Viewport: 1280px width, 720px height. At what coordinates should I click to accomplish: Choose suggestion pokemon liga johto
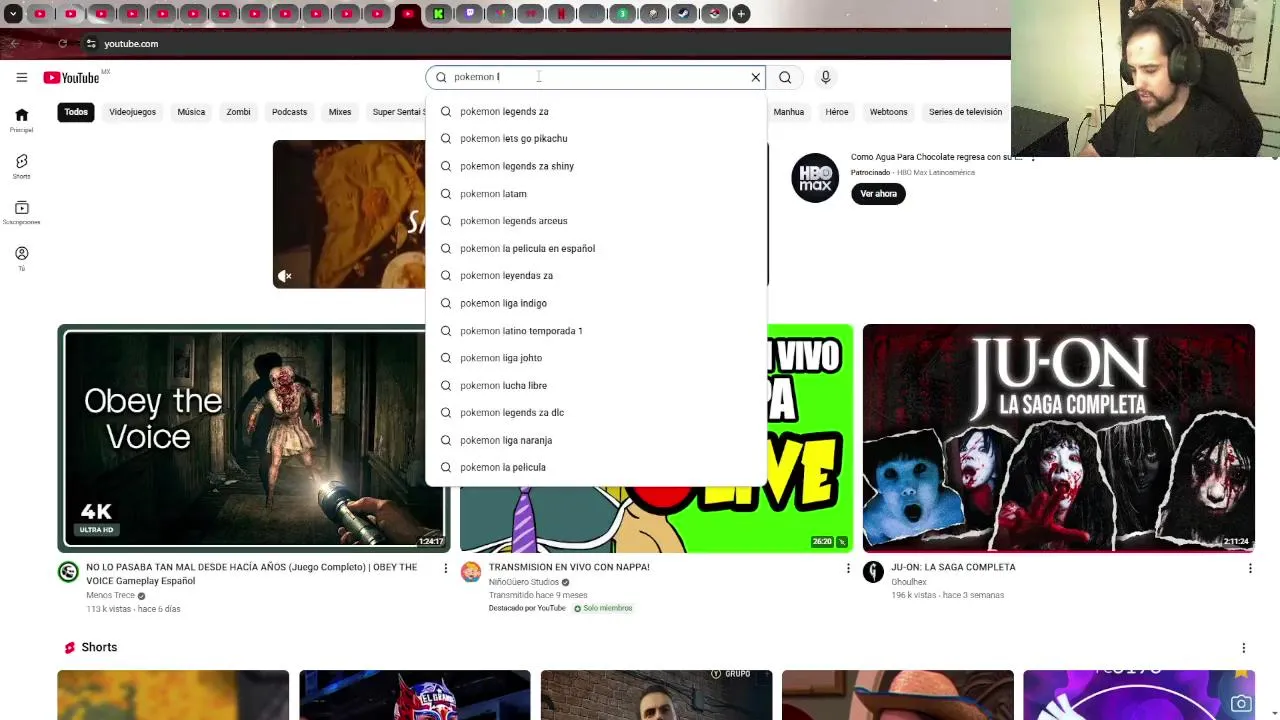[596, 358]
